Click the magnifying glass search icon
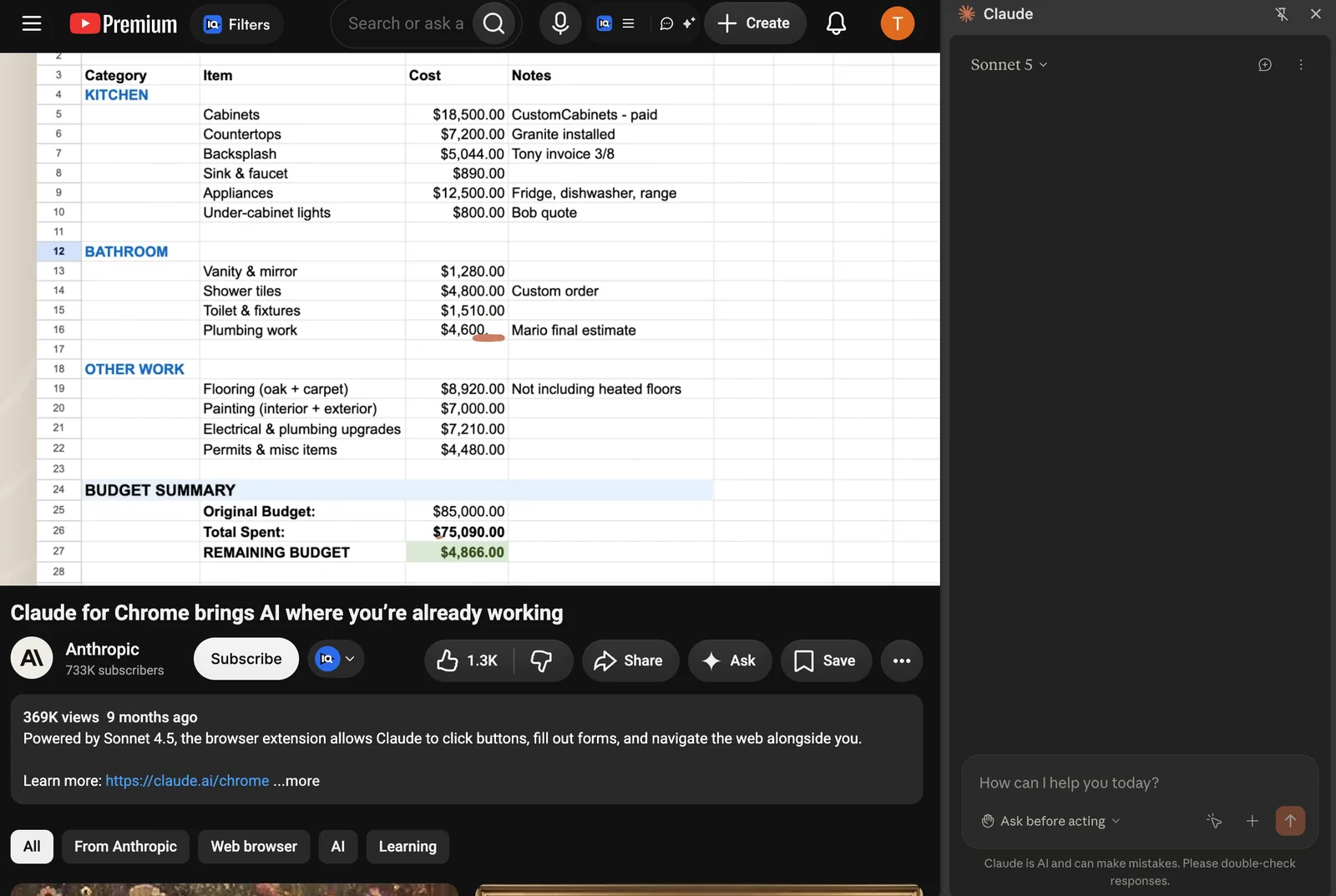 tap(494, 23)
